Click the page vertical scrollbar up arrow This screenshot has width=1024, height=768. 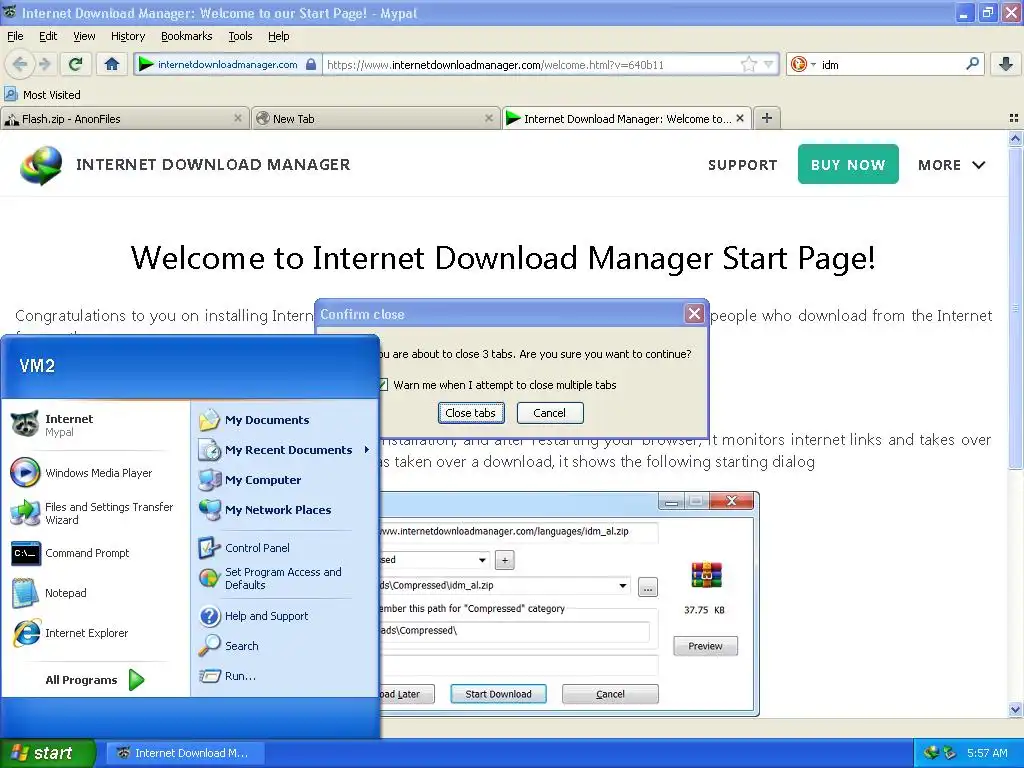pos(1015,138)
